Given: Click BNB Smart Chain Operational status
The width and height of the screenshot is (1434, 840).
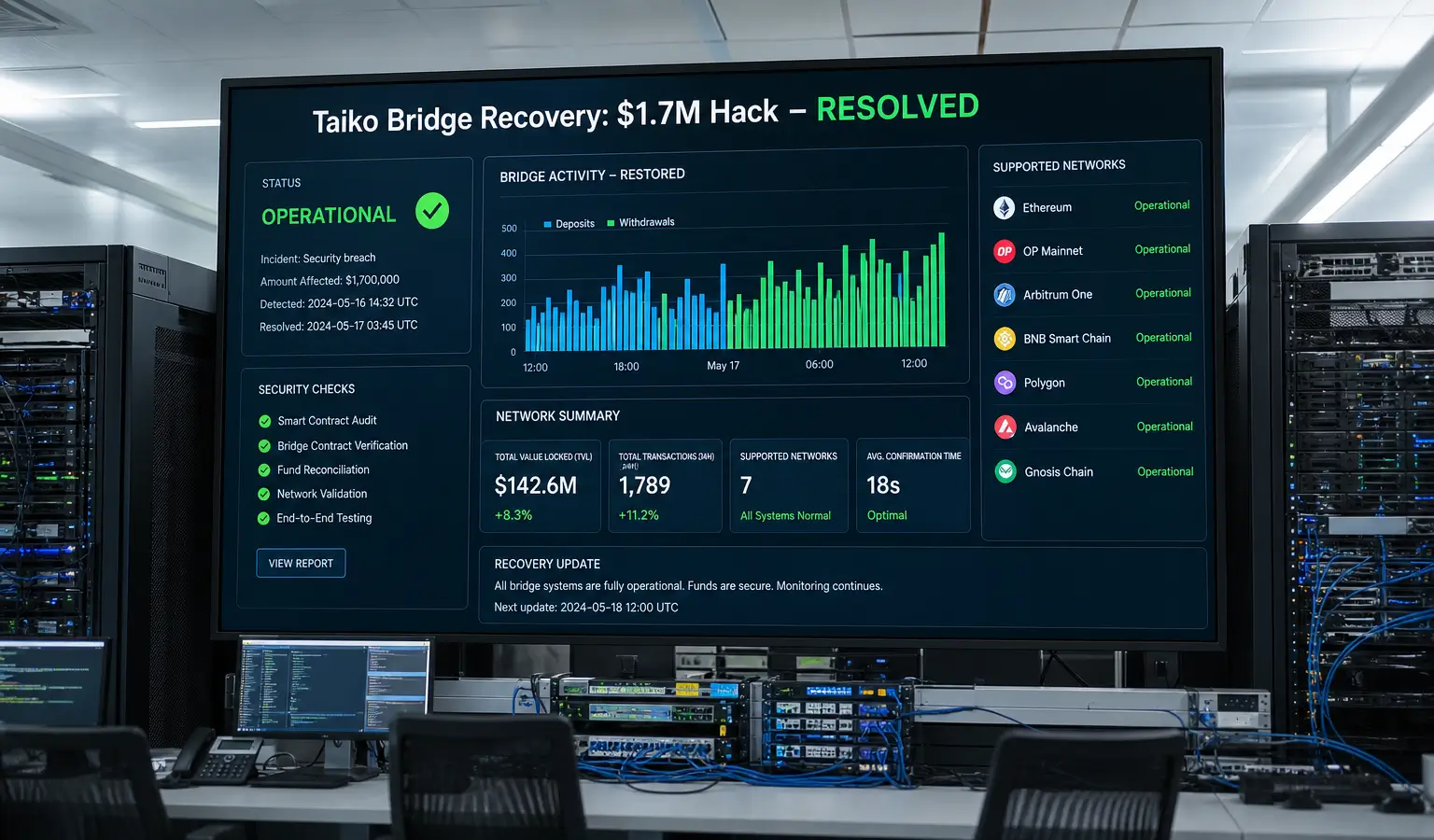Looking at the screenshot, I should pyautogui.click(x=1163, y=338).
